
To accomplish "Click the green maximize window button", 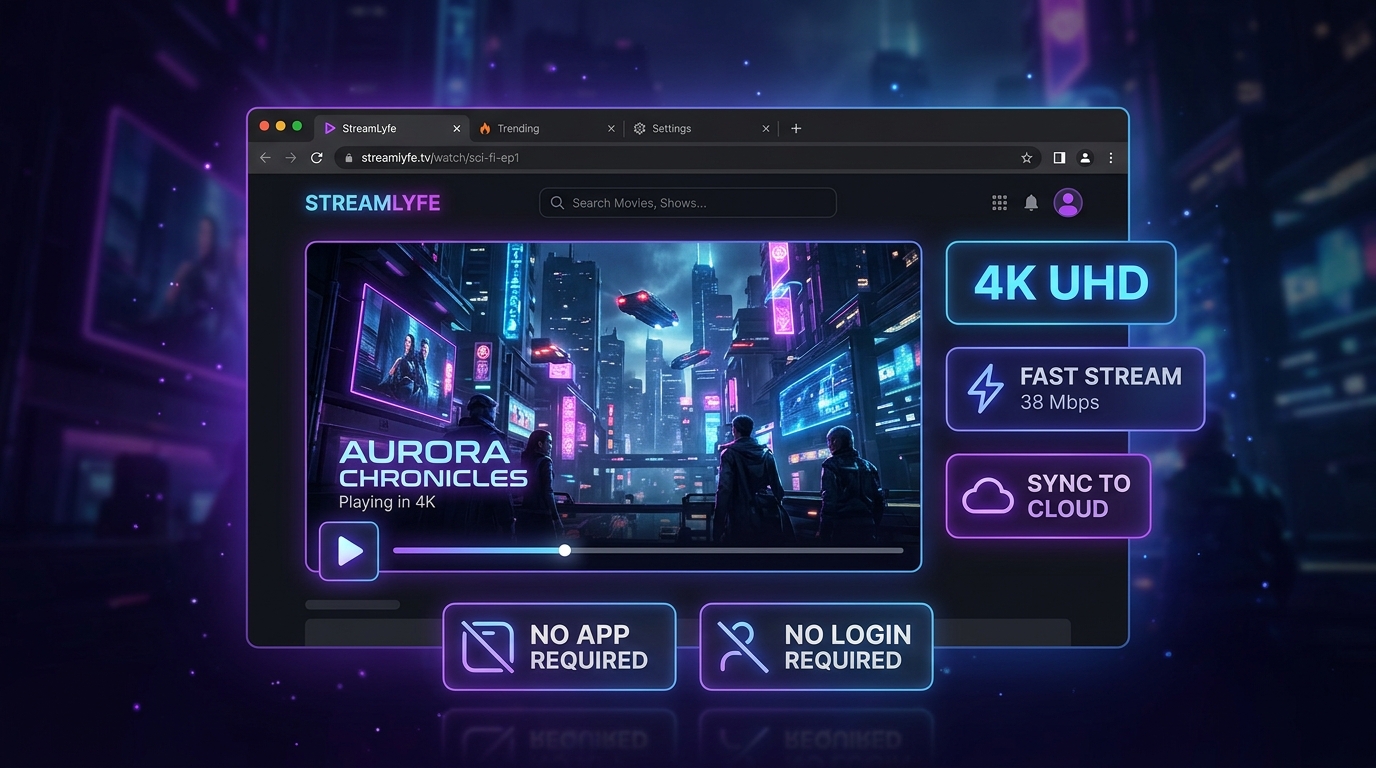I will pyautogui.click(x=297, y=126).
